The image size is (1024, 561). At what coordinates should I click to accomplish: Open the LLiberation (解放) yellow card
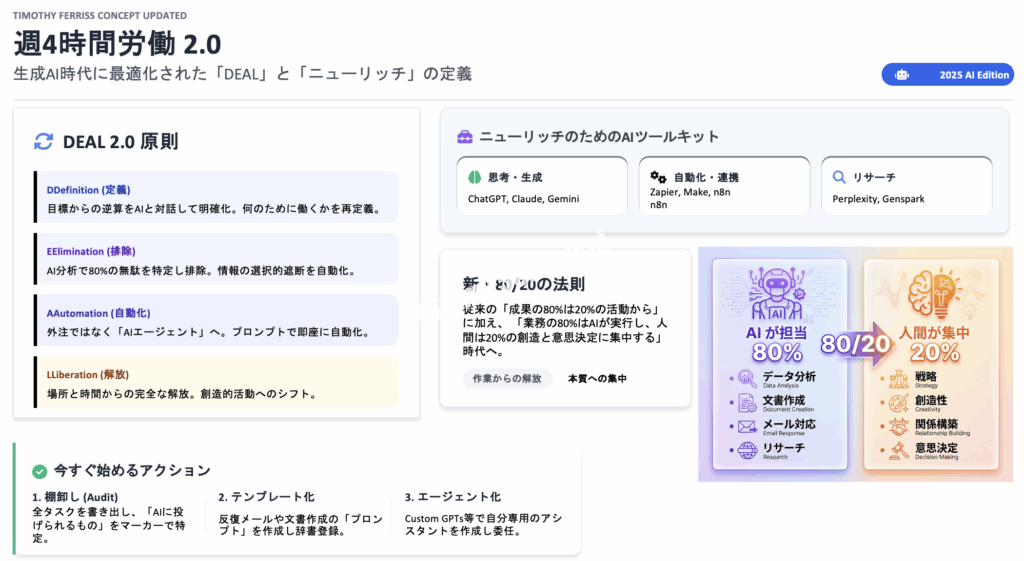215,382
